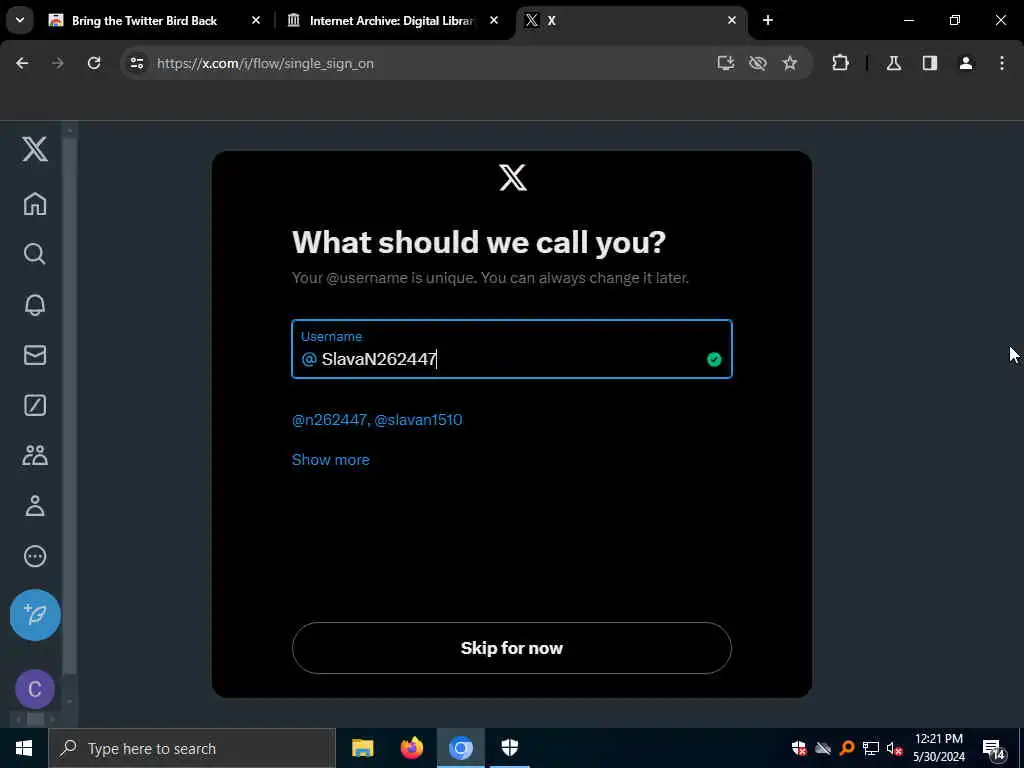Click the volume muted tray icon
The width and height of the screenshot is (1024, 768).
[895, 748]
